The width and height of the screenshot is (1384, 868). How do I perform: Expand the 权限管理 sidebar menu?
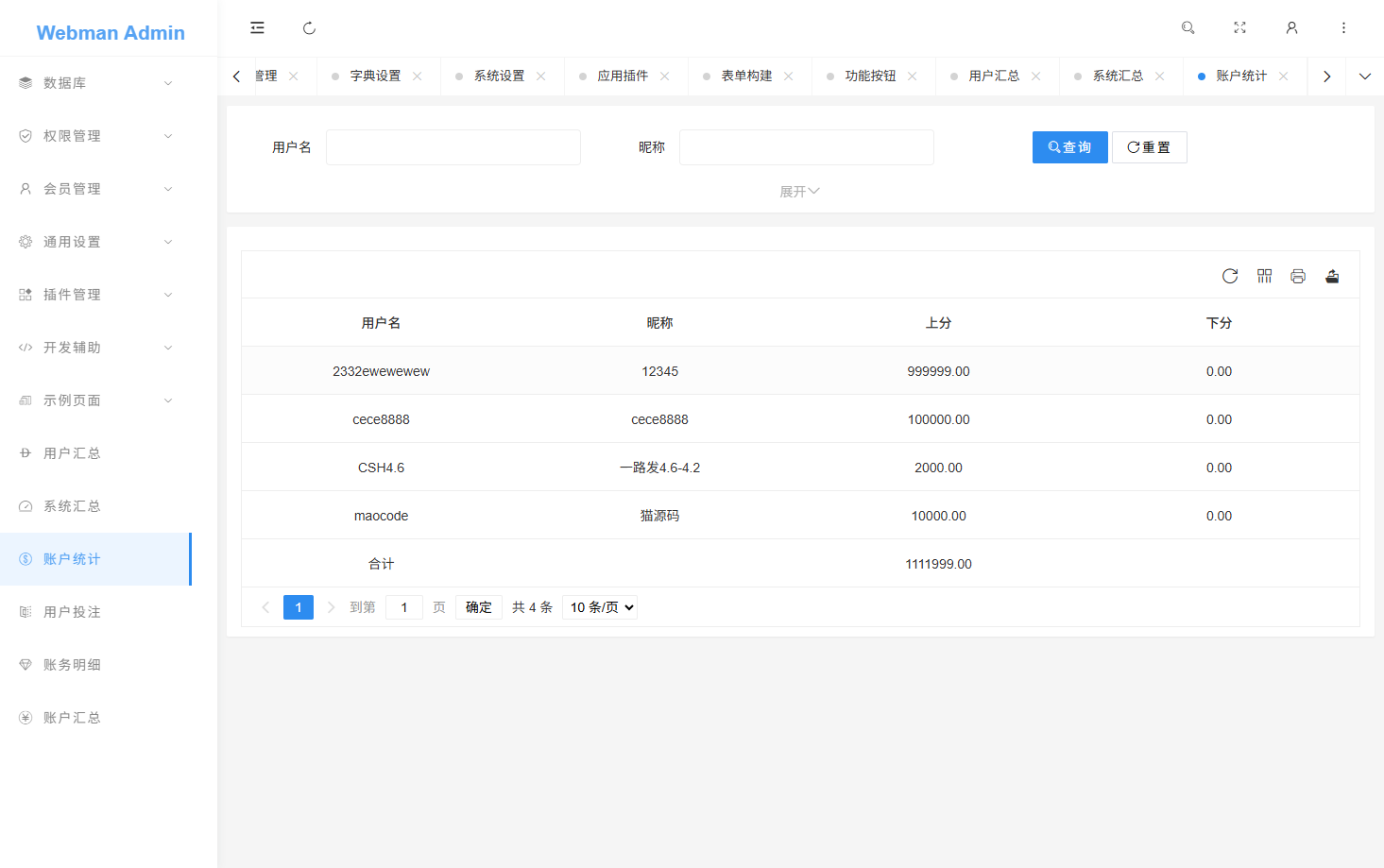(94, 135)
